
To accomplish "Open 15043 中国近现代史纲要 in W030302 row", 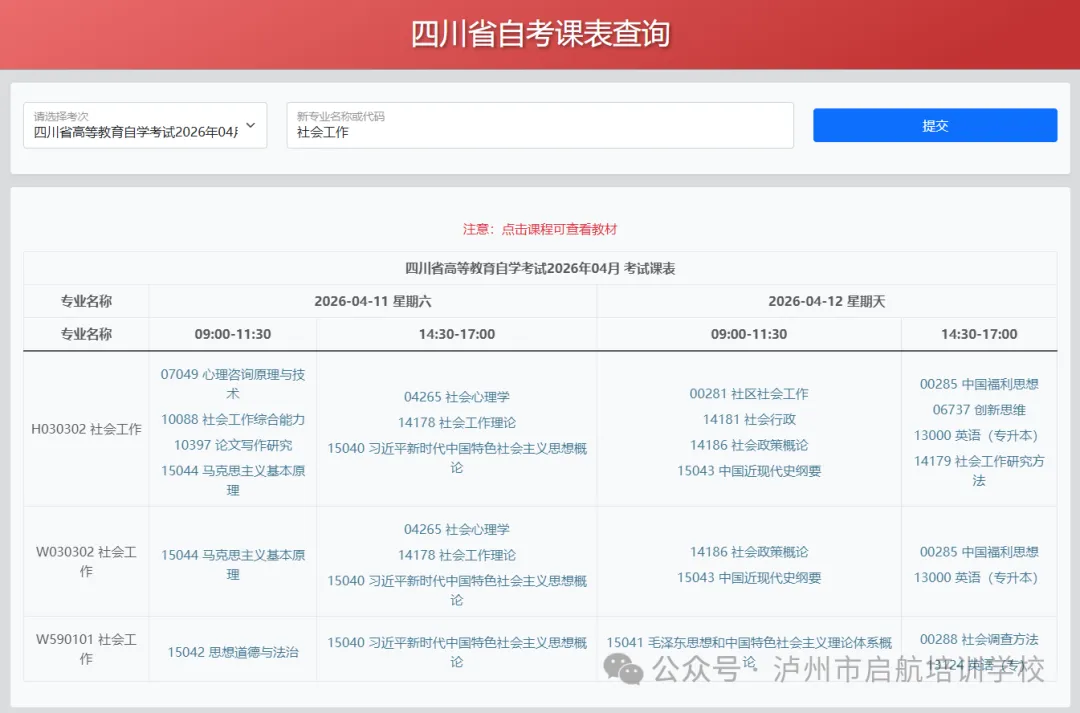I will coord(749,578).
